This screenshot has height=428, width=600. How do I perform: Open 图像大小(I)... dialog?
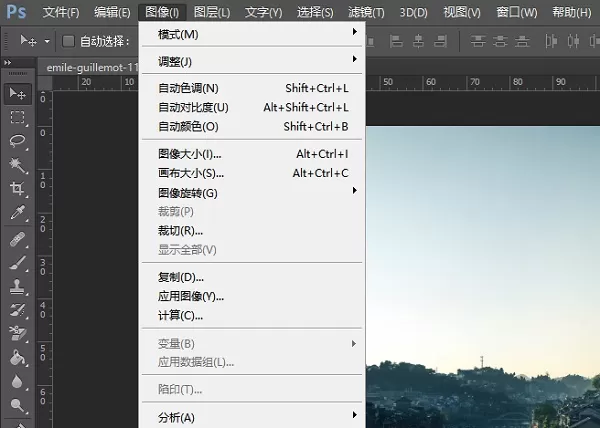click(252, 154)
